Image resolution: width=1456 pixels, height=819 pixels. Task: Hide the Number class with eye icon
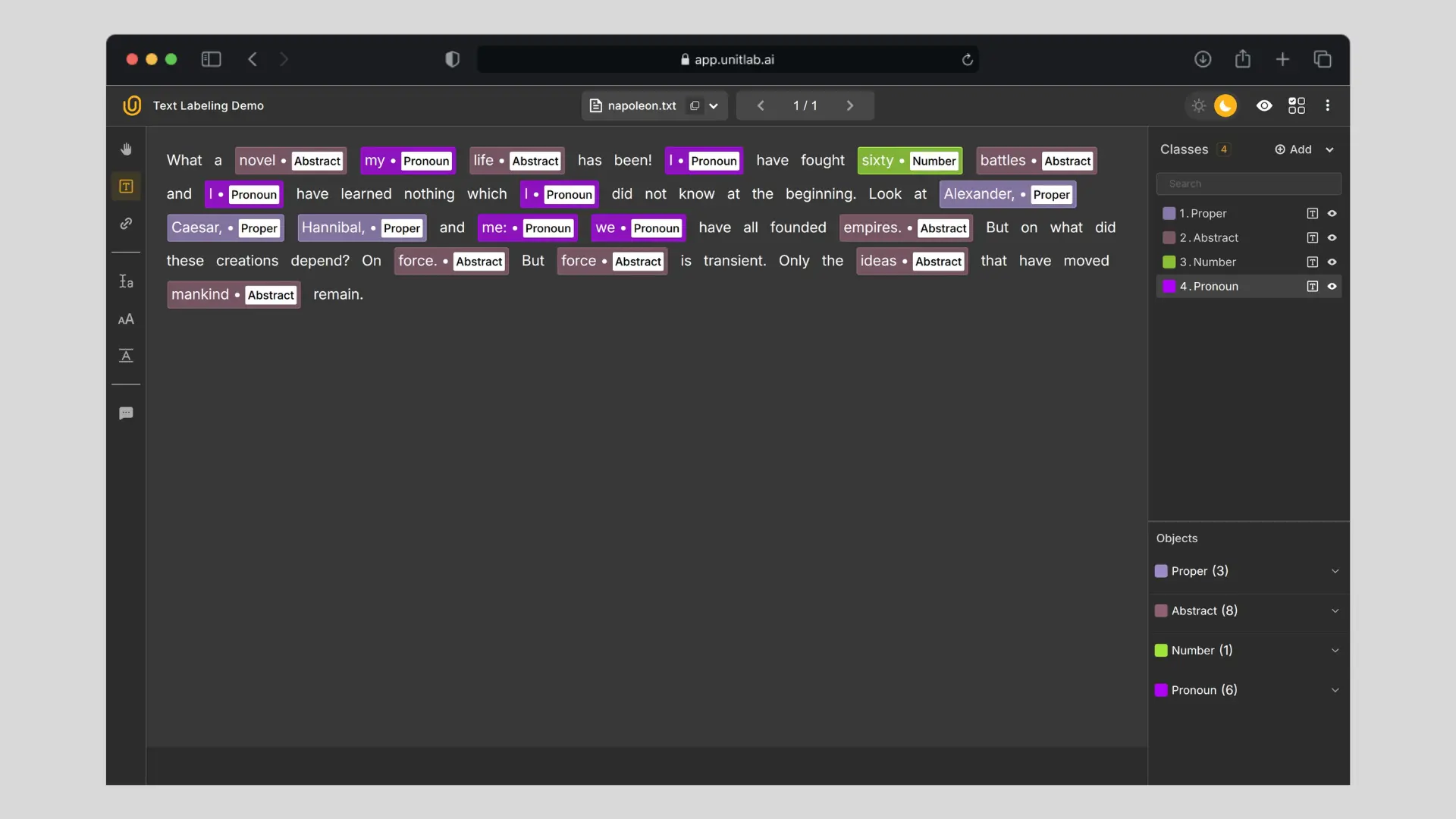[1332, 262]
